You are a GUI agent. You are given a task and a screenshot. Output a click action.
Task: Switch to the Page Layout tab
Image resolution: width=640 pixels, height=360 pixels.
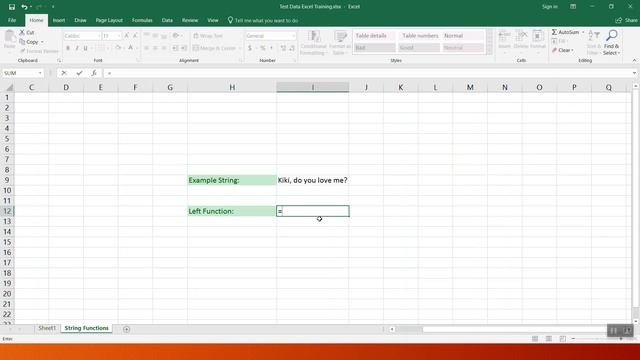[109, 20]
